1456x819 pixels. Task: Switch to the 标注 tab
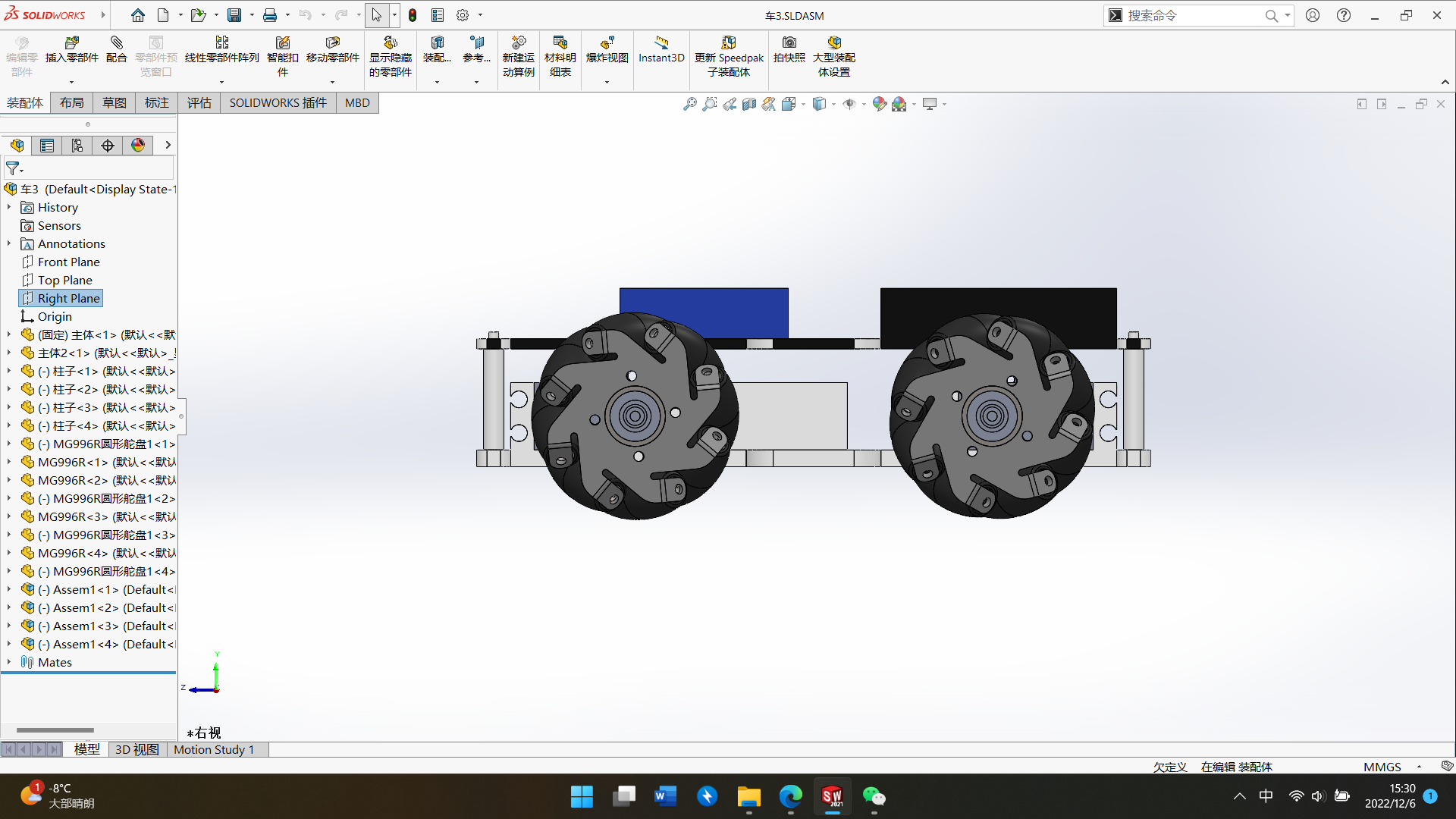157,103
